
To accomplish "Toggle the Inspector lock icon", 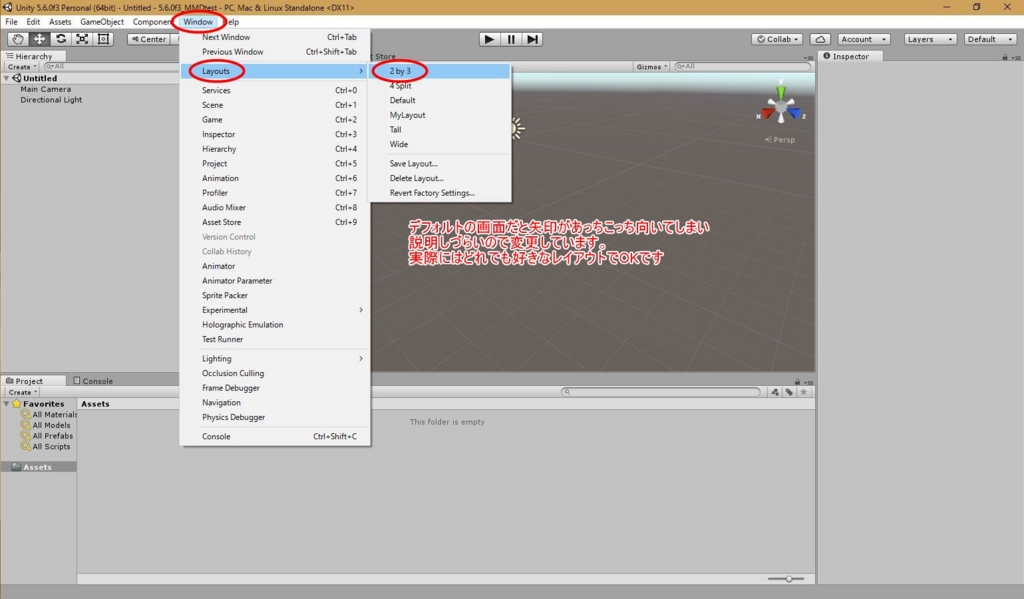I will [1005, 57].
